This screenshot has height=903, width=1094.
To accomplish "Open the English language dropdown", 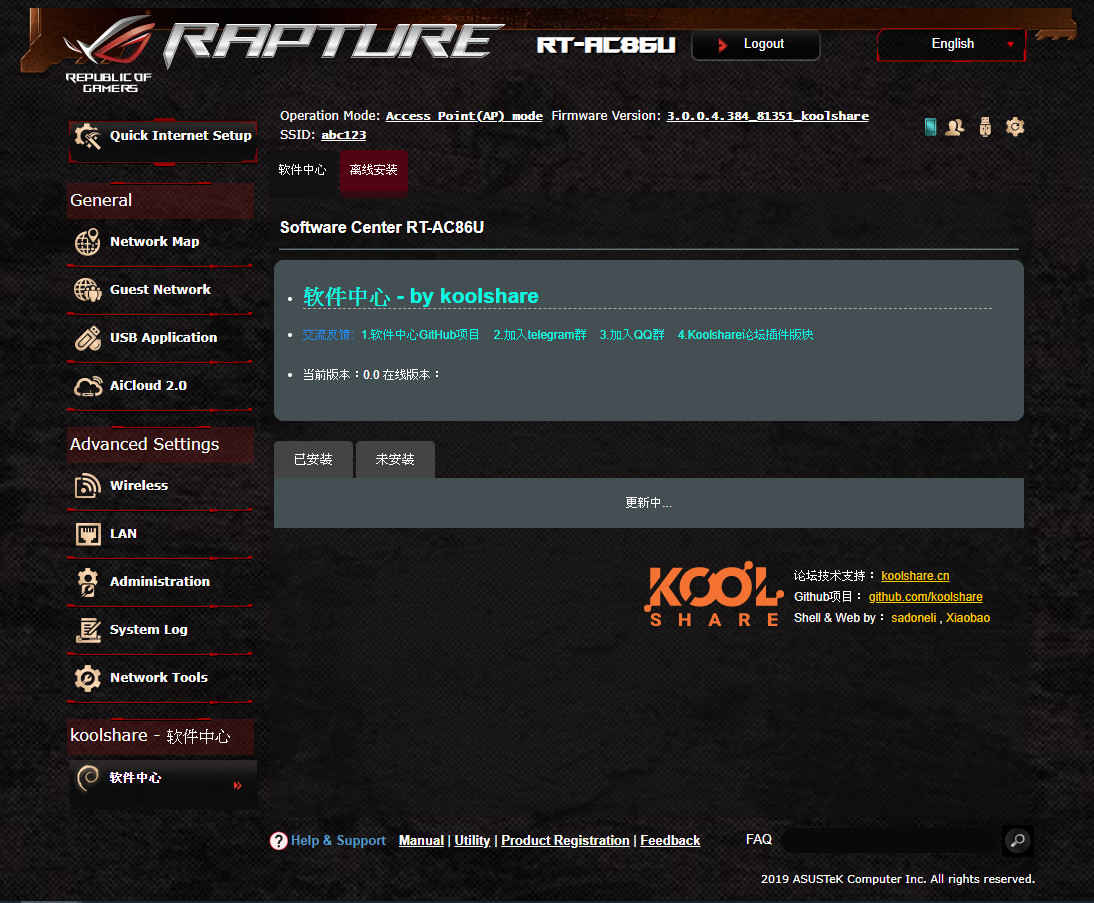I will pos(952,44).
